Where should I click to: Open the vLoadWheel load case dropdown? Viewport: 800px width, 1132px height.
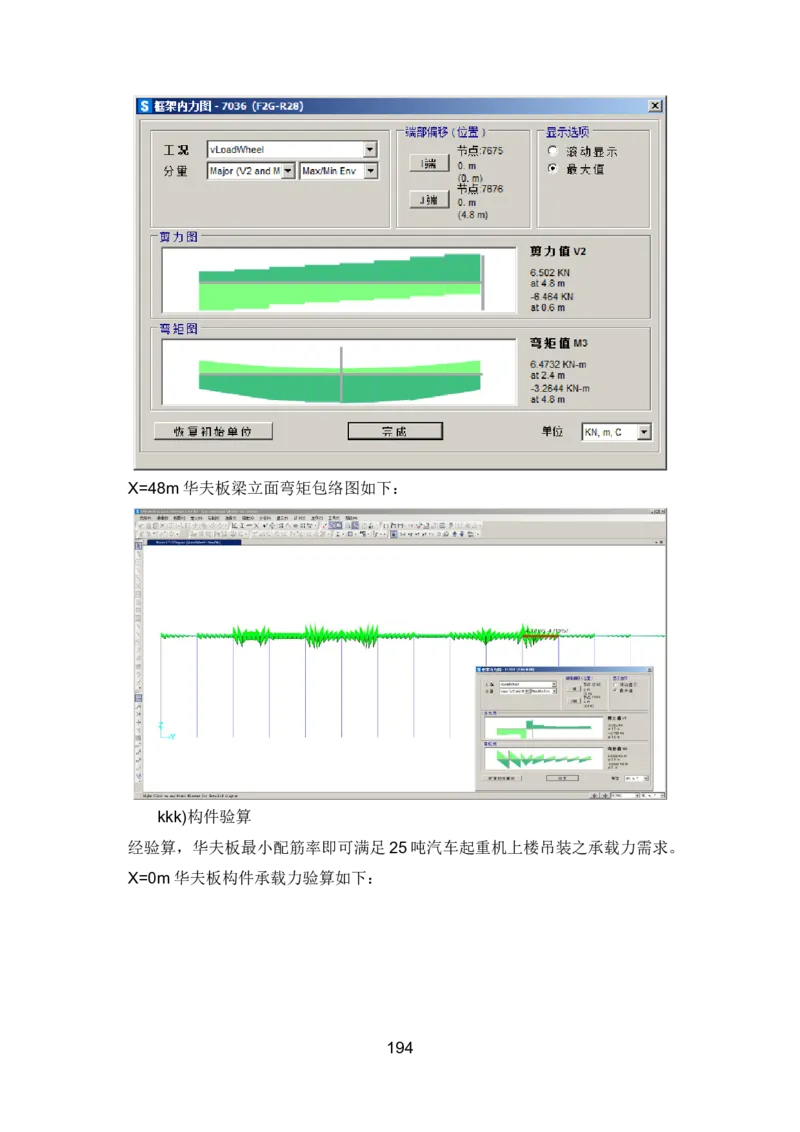[x=370, y=149]
